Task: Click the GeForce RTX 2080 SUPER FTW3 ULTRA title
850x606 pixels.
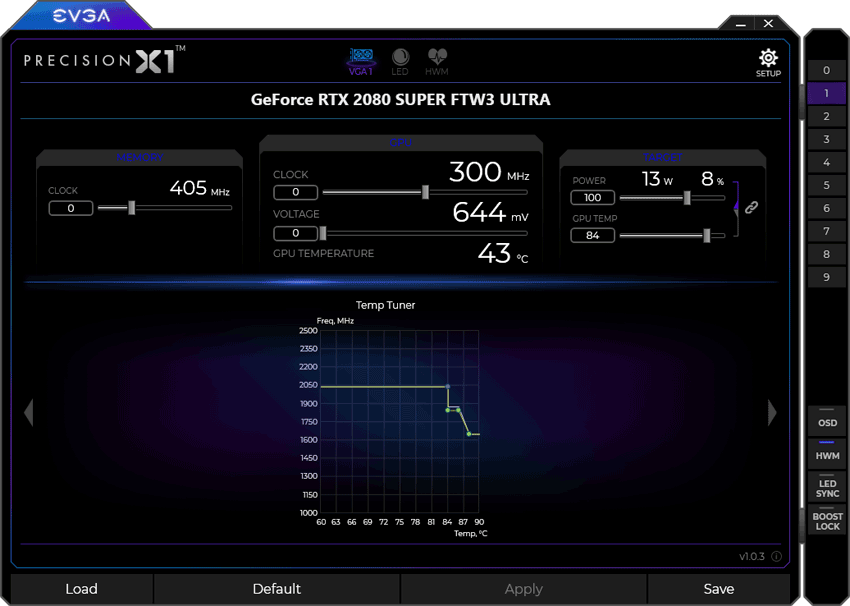Action: pyautogui.click(x=401, y=100)
